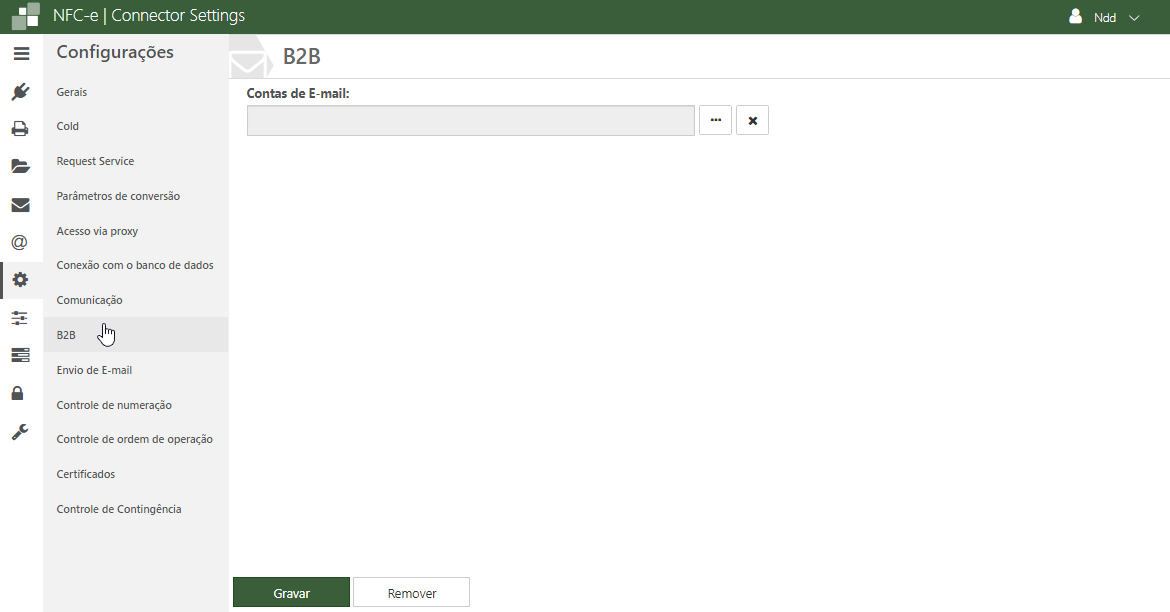
Task: Browse email accounts with ellipsis button
Action: (716, 120)
